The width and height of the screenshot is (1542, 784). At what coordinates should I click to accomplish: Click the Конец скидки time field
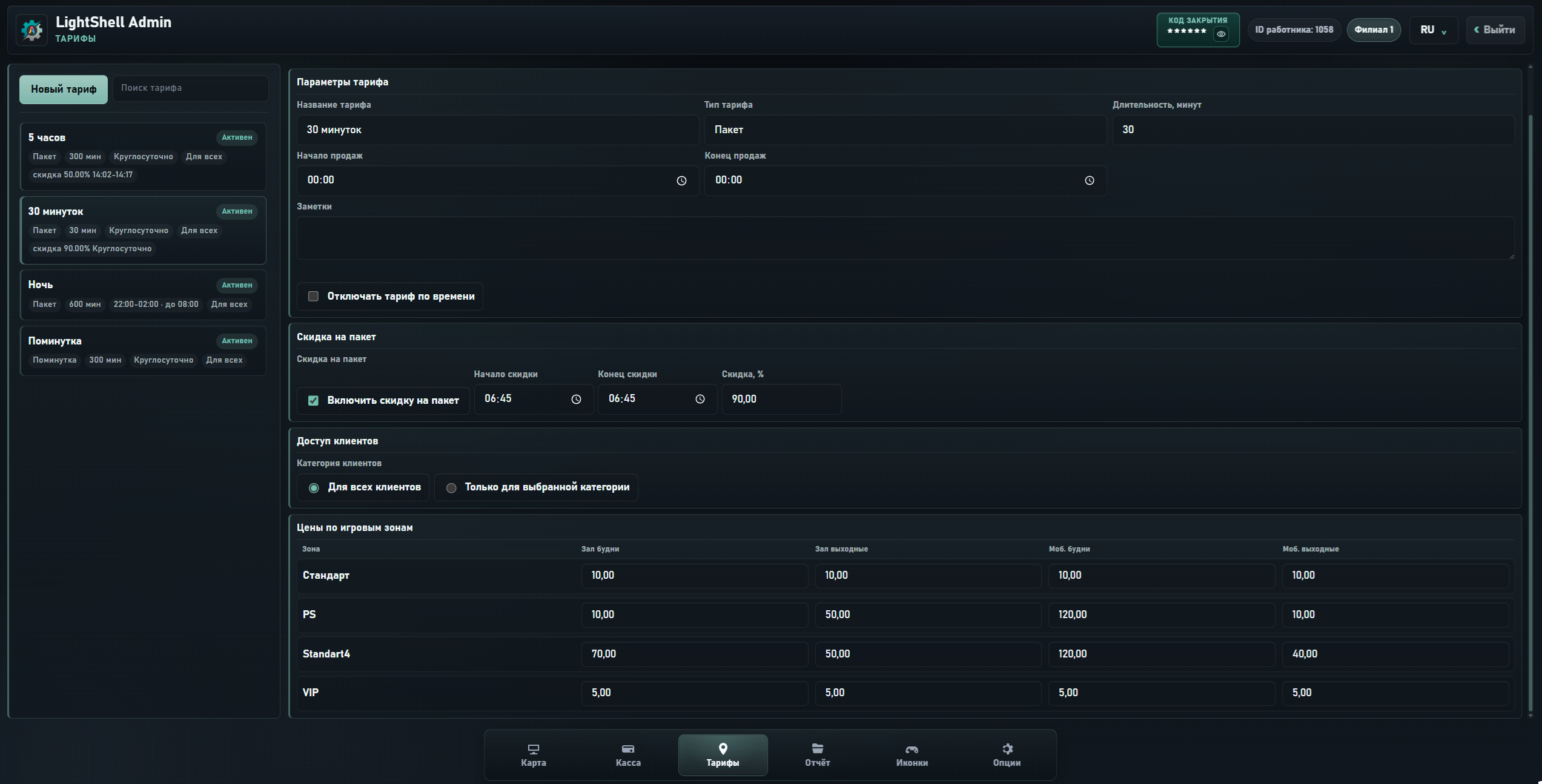pos(658,399)
